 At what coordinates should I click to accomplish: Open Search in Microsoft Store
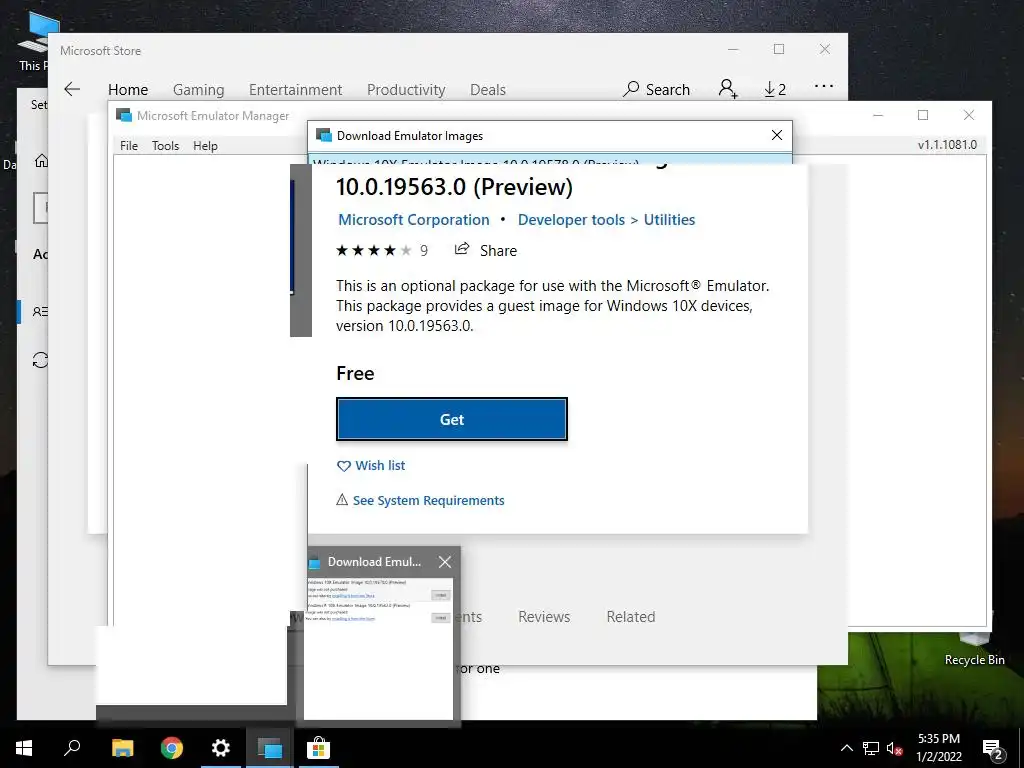pos(656,89)
